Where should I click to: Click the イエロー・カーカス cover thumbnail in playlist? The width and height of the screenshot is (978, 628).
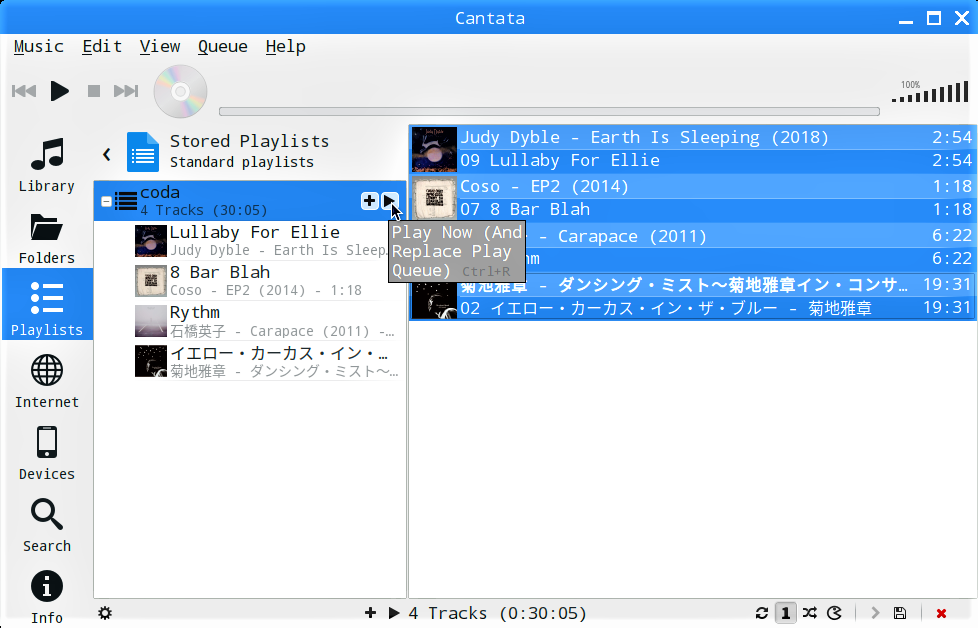tap(151, 362)
